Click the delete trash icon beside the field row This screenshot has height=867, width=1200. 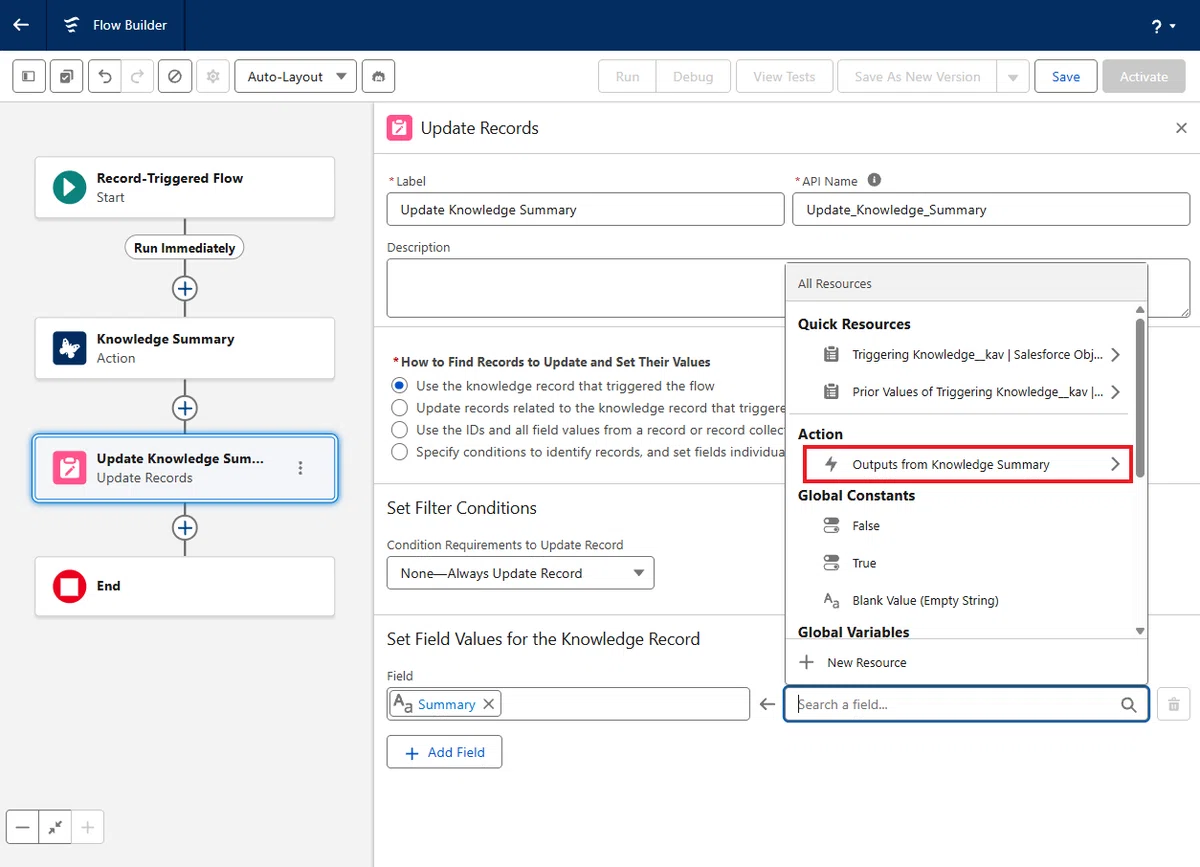(1174, 704)
